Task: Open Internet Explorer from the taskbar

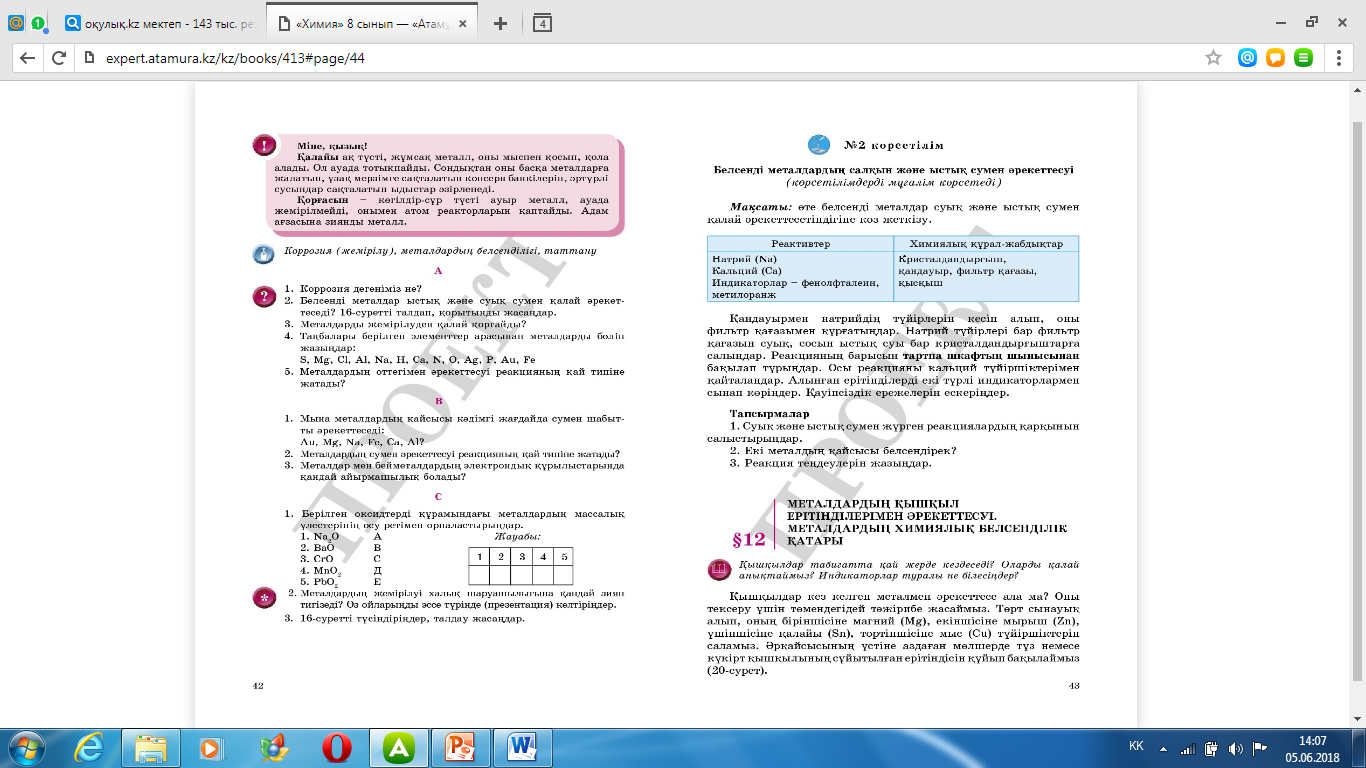Action: (x=89, y=748)
